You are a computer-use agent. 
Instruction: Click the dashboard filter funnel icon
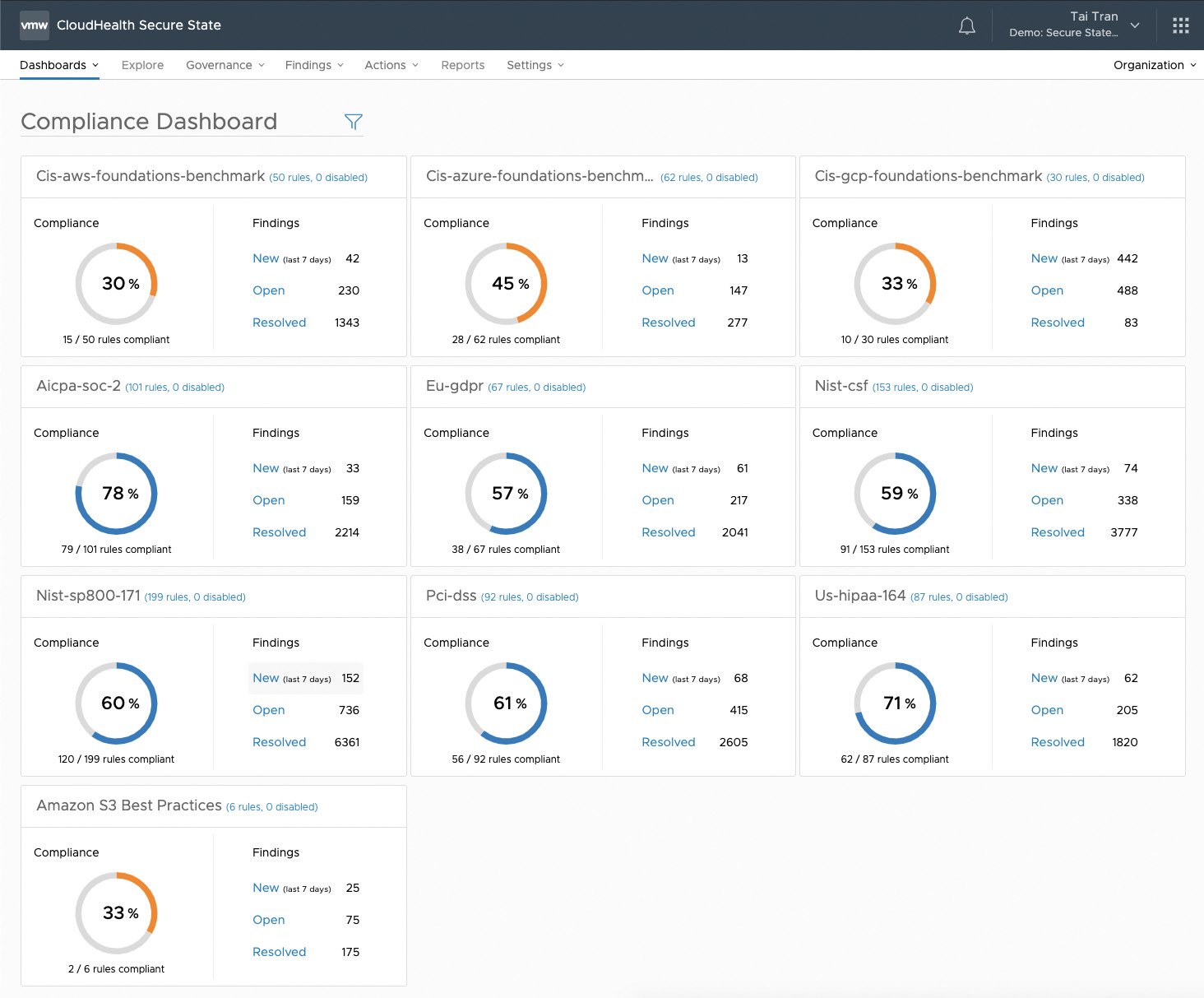click(x=354, y=122)
